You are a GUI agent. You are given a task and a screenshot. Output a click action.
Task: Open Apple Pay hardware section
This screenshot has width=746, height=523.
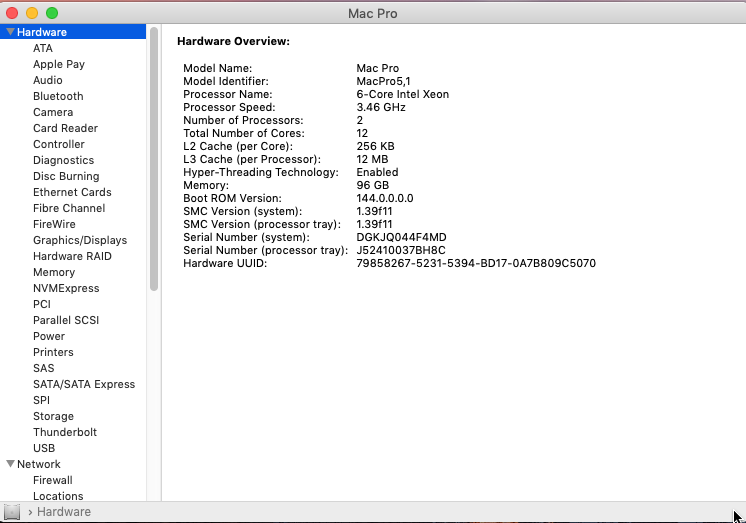coord(59,64)
